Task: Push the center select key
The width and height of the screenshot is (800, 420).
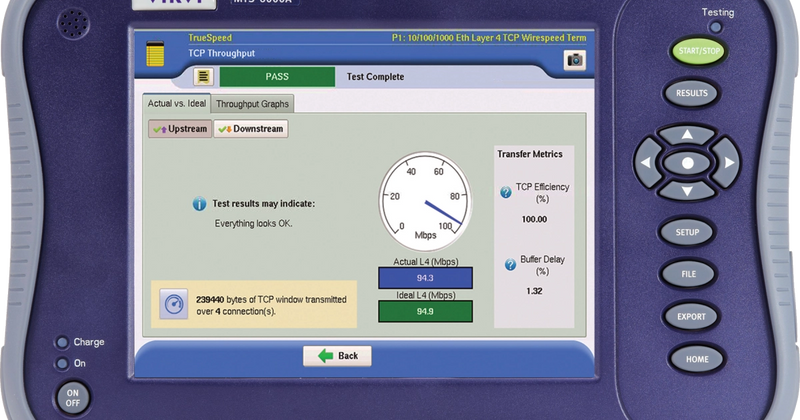Action: (x=687, y=163)
